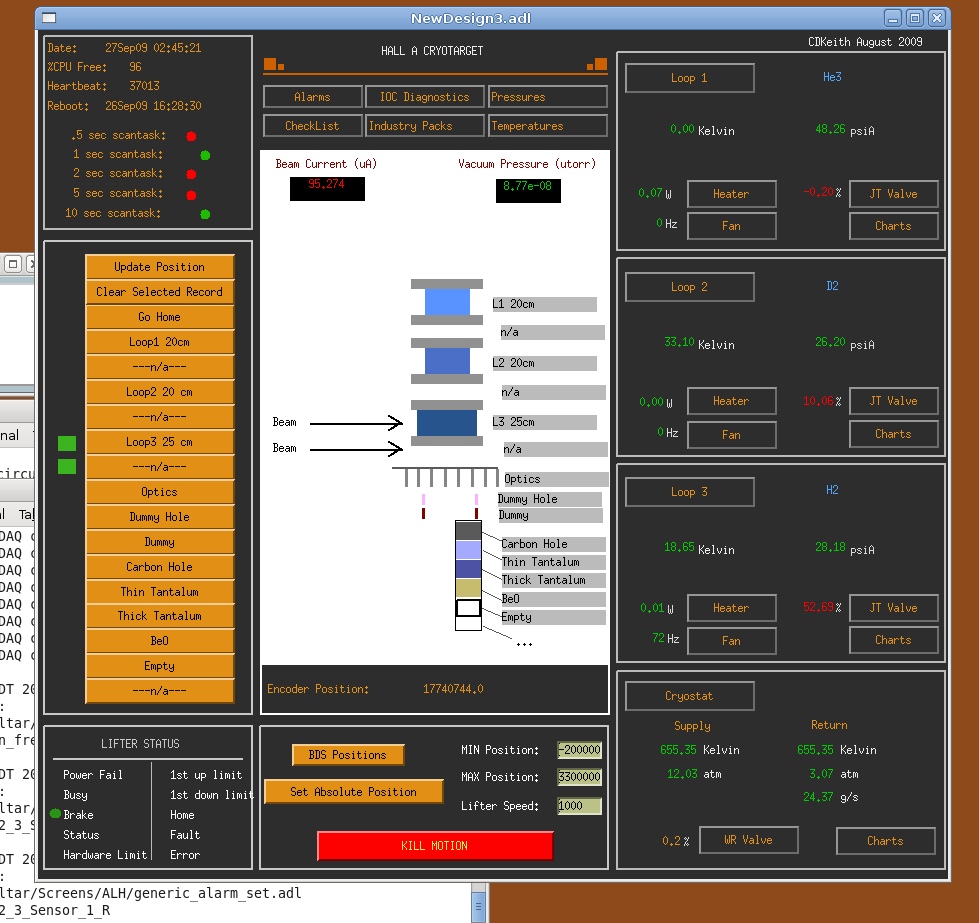The image size is (979, 923).
Task: Open Loop 2 Heater controls
Action: pyautogui.click(x=731, y=401)
